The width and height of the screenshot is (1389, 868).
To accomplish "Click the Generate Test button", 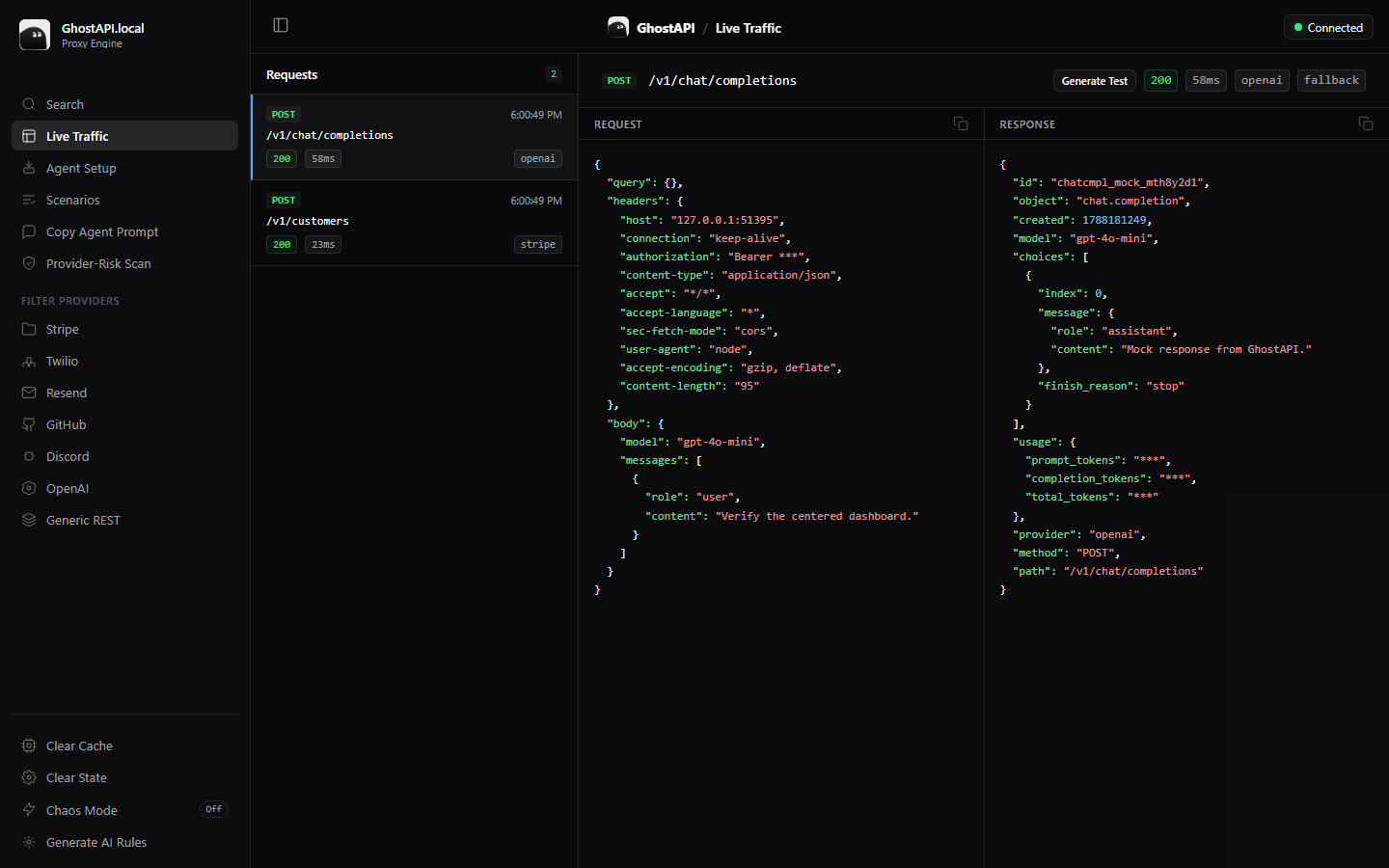I will click(1095, 81).
